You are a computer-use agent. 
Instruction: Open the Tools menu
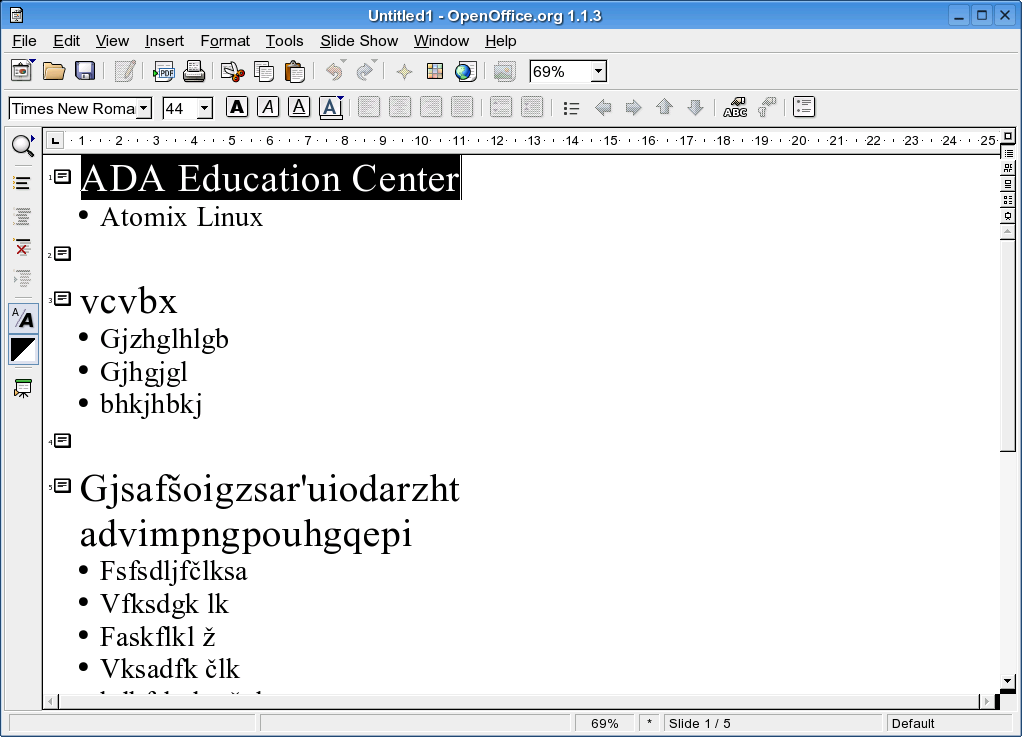click(x=284, y=41)
